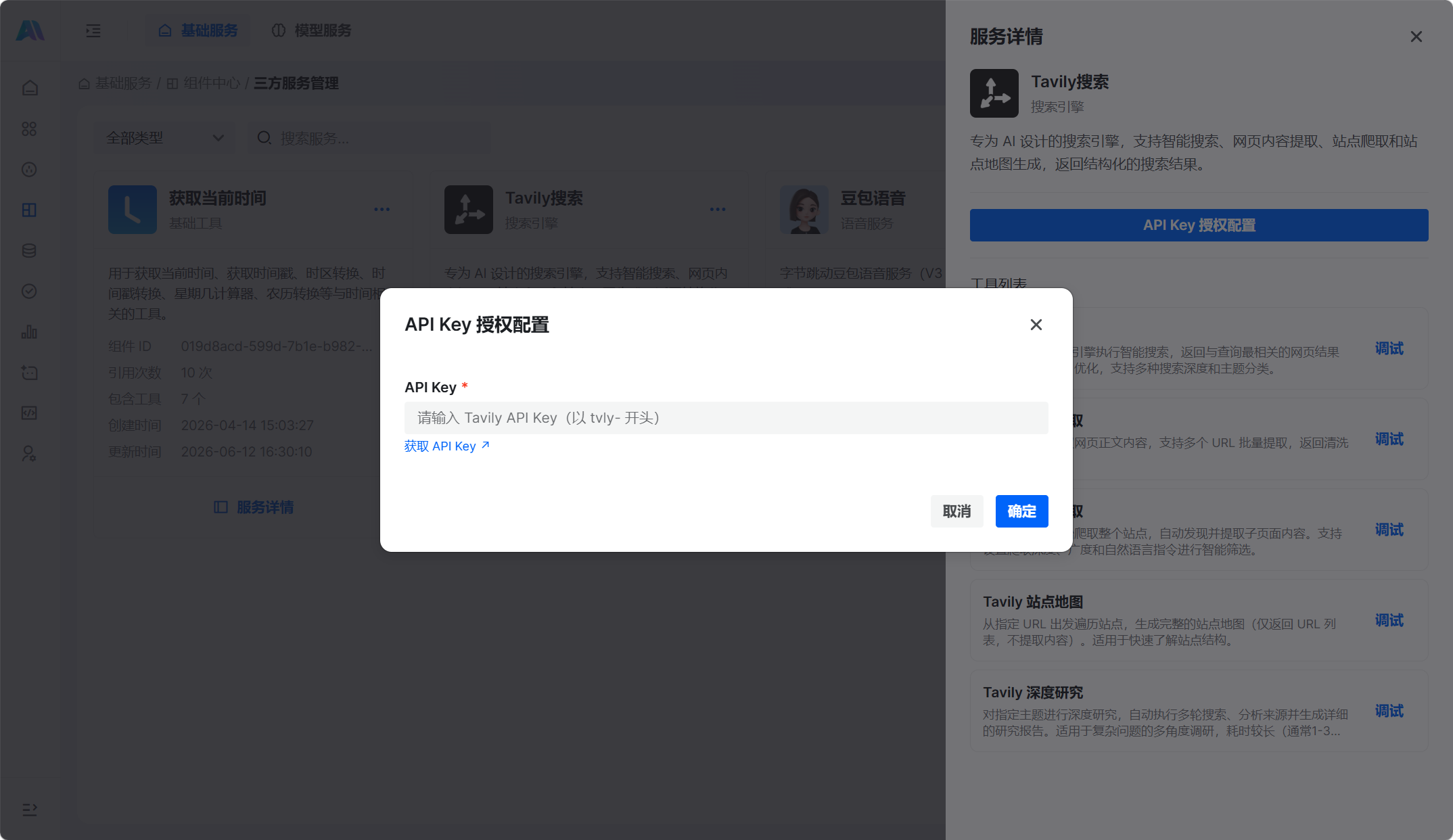Viewport: 1453px width, 840px height.
Task: Open the database icon in sidebar
Action: click(x=29, y=250)
